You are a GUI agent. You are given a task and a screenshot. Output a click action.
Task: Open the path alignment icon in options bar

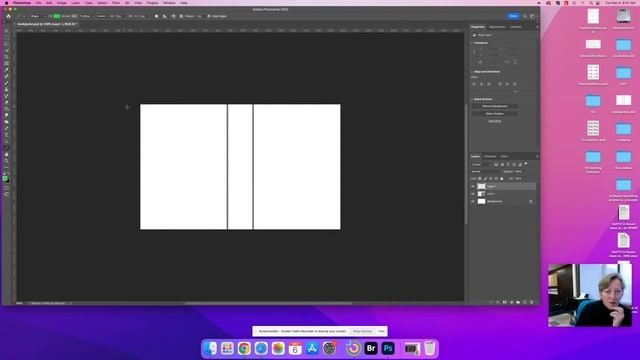coord(165,16)
